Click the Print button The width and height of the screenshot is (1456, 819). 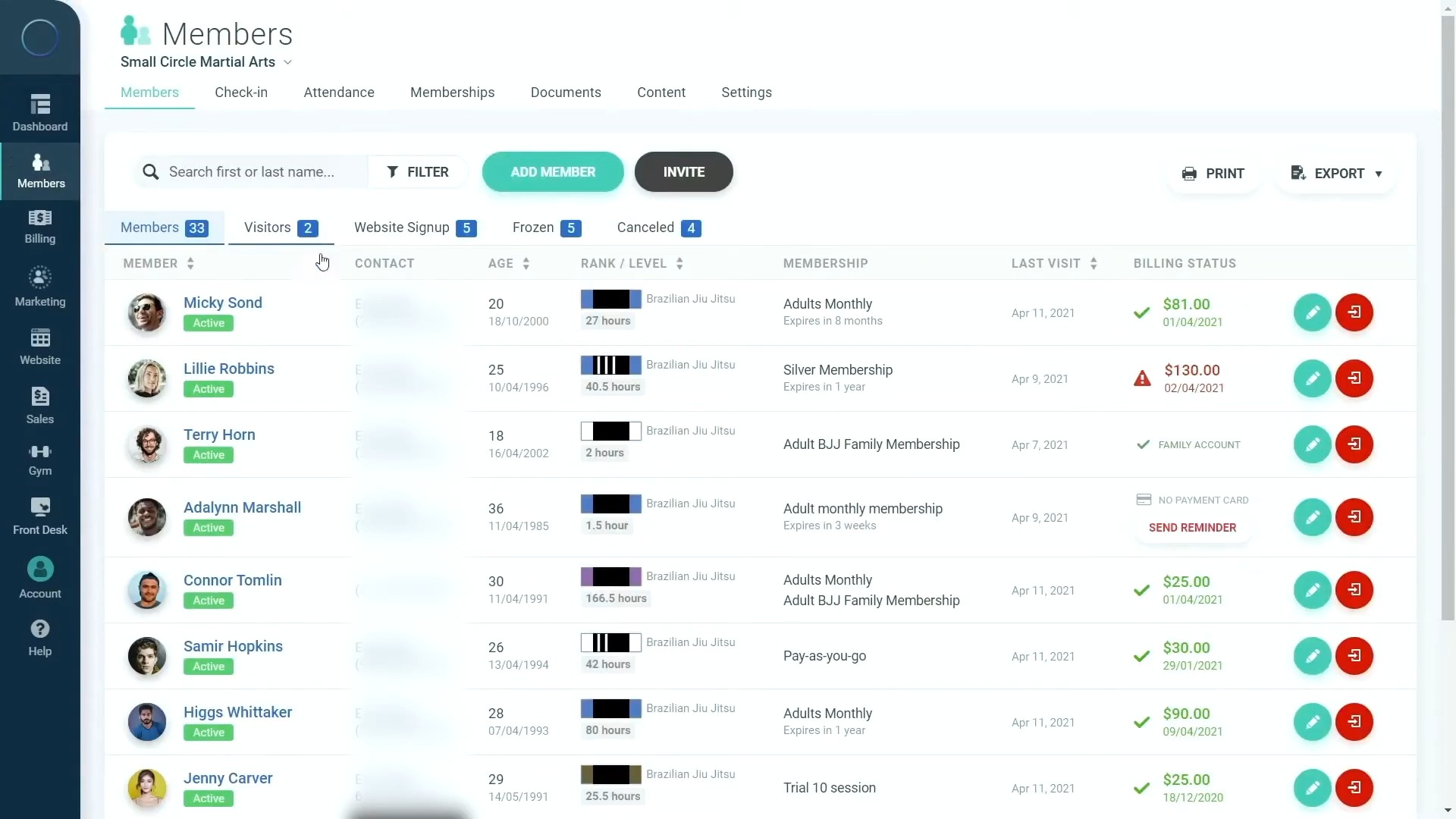pos(1213,174)
